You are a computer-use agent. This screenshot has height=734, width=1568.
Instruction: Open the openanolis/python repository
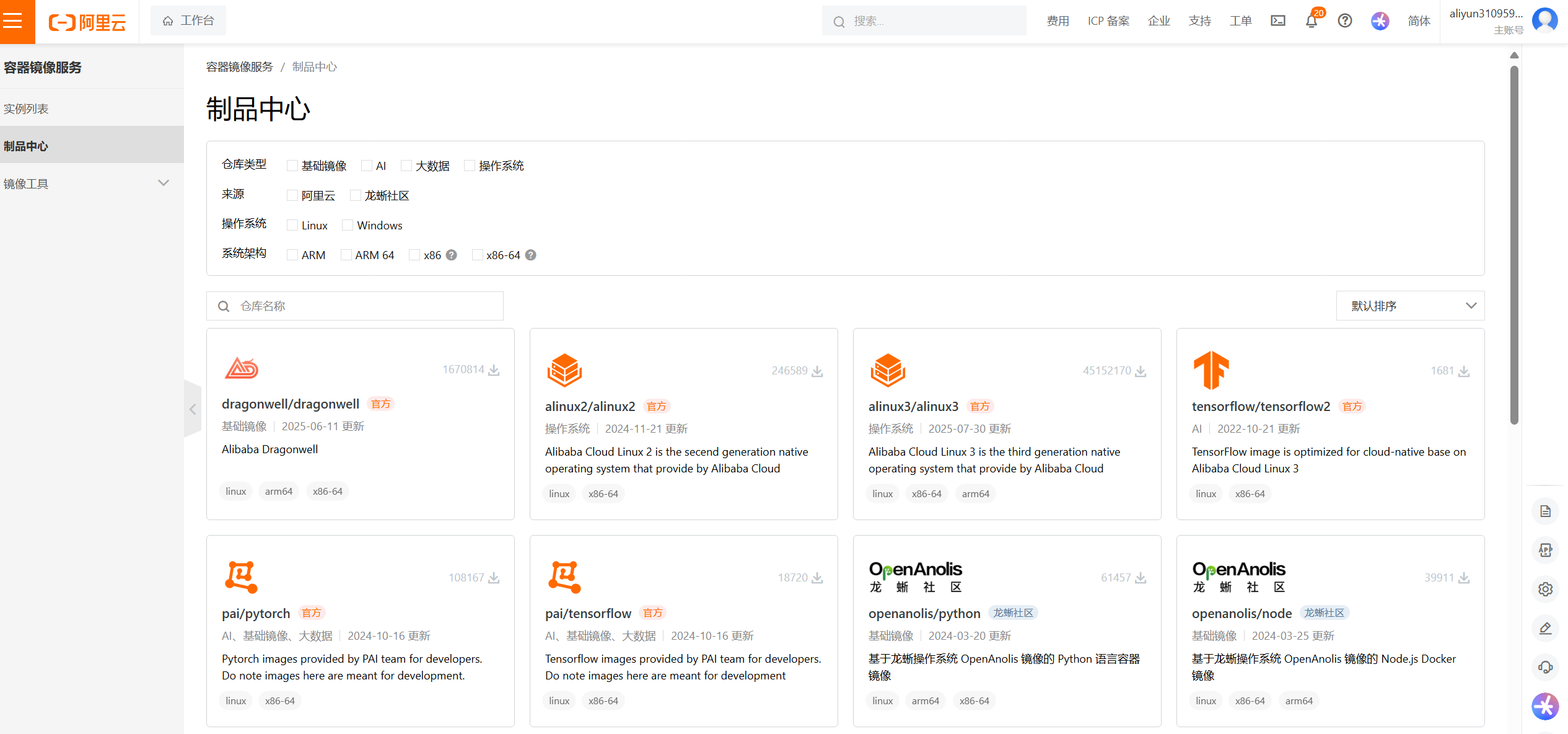click(924, 614)
